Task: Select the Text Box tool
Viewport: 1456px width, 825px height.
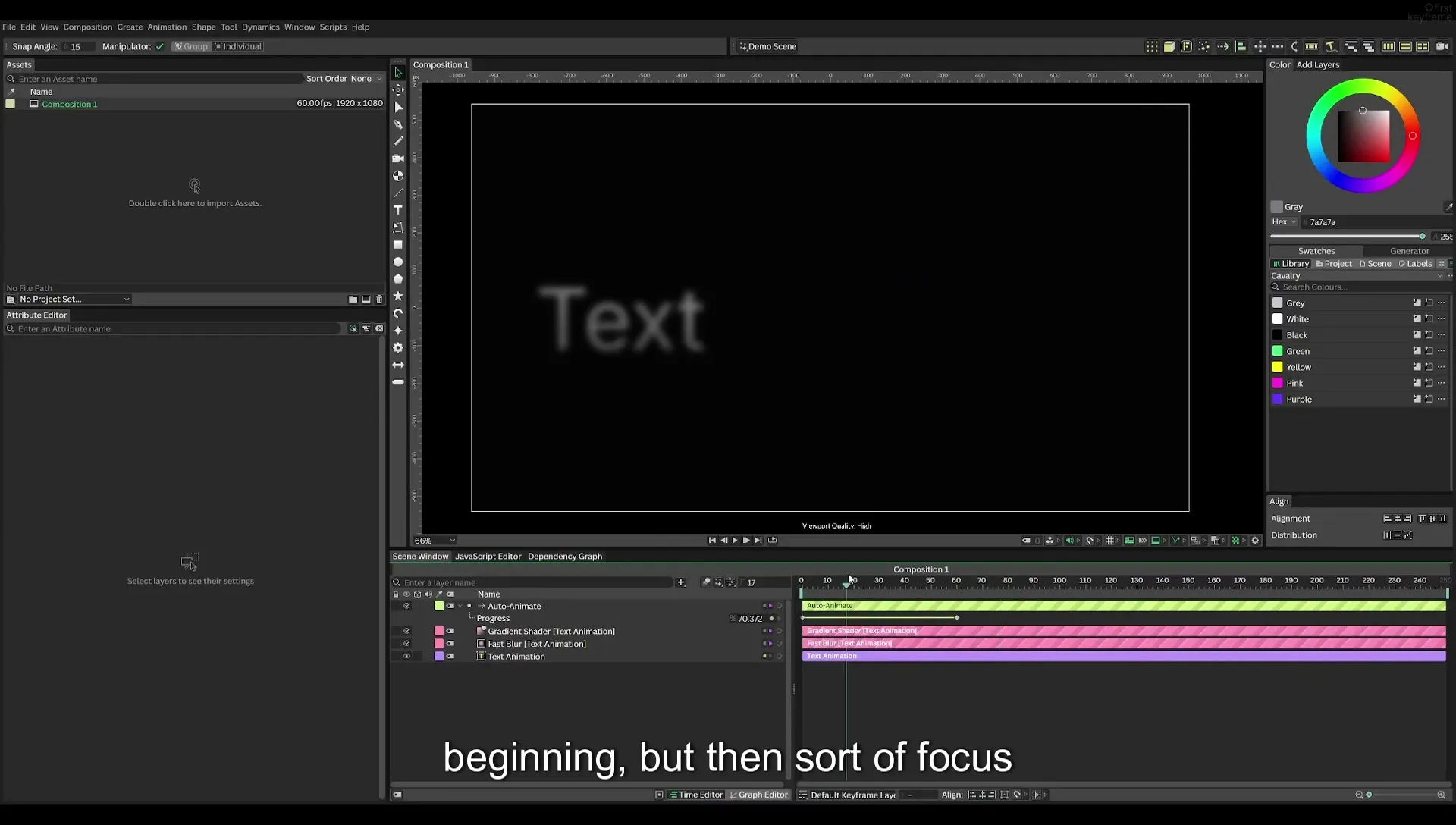Action: (398, 227)
